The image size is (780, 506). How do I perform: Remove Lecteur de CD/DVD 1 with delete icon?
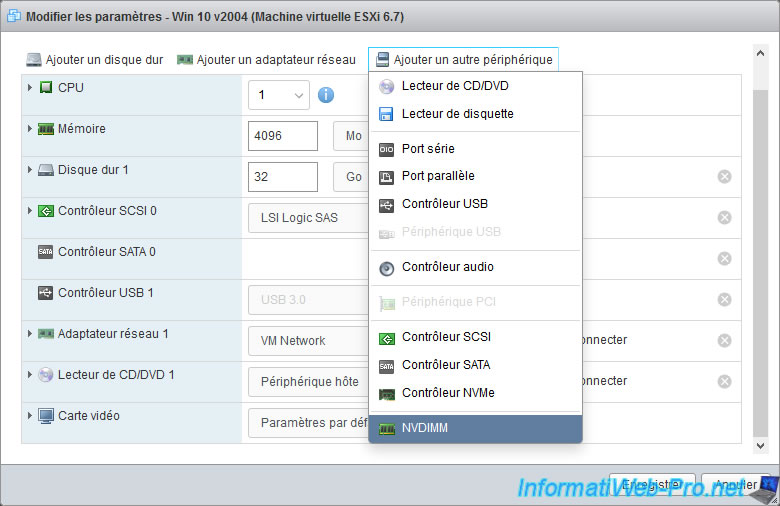coord(724,381)
